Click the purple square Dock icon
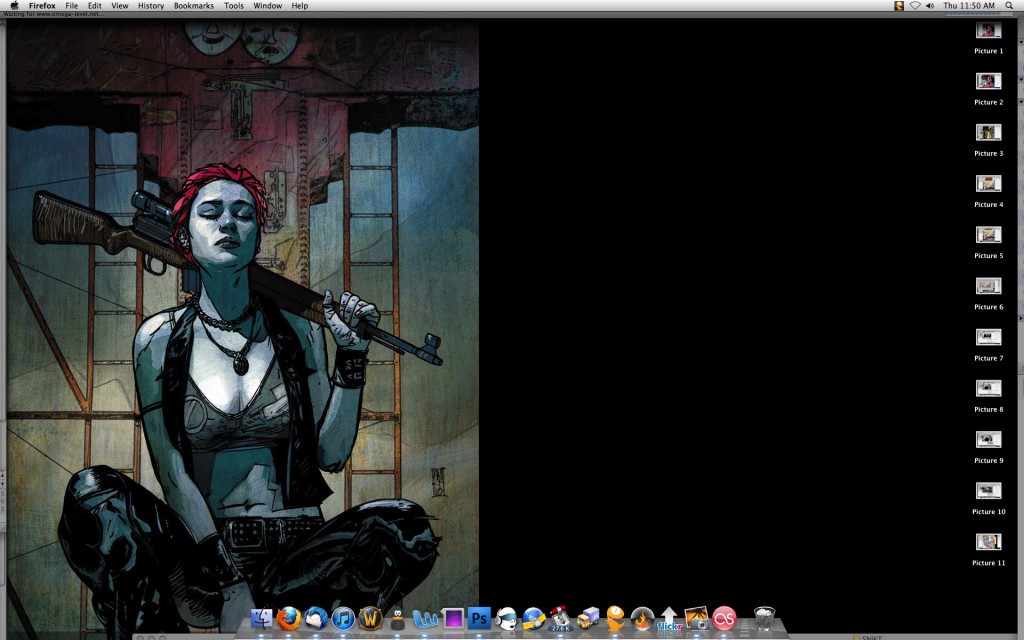This screenshot has height=640, width=1024. tap(453, 618)
